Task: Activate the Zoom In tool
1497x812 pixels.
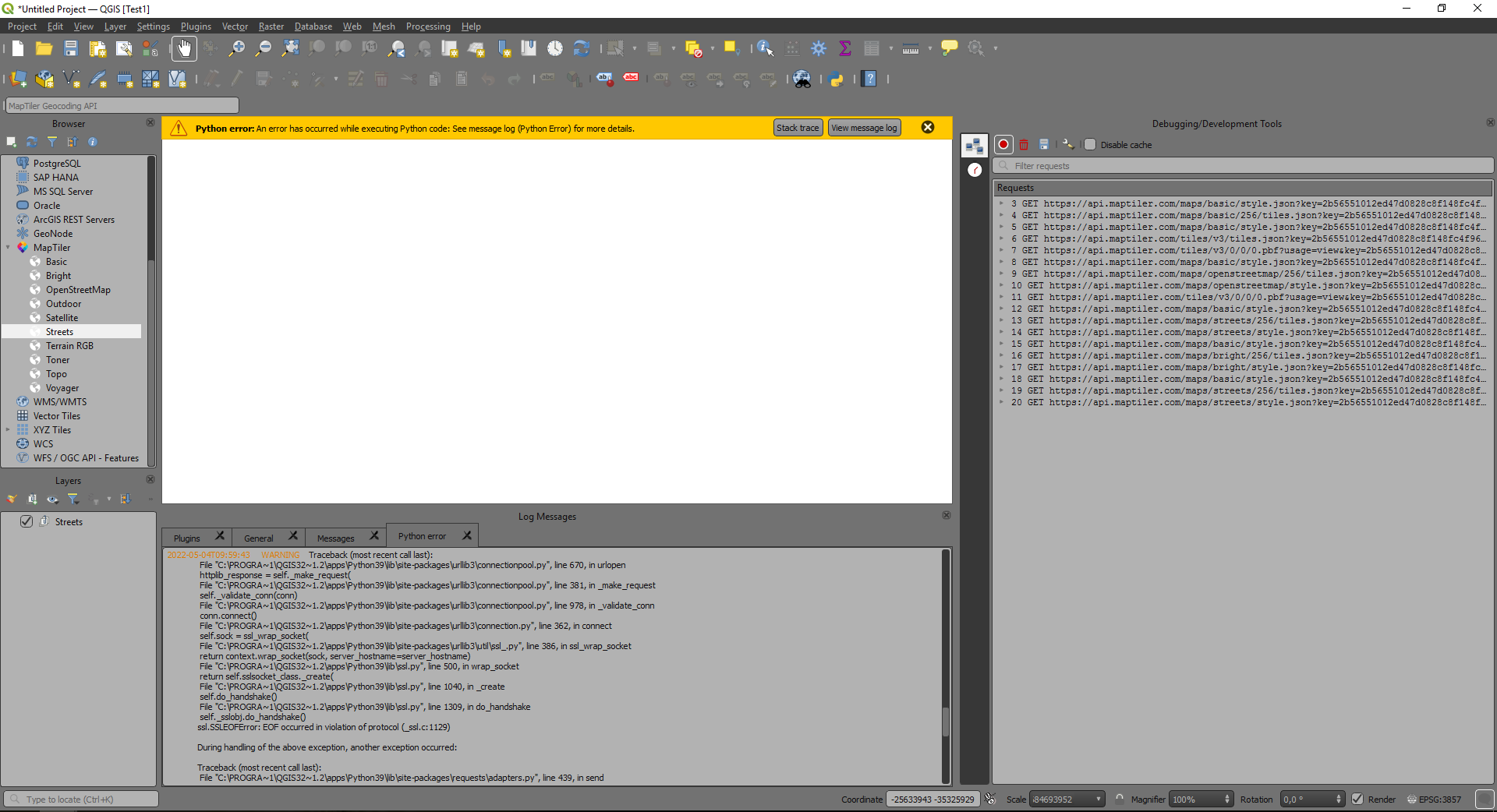Action: (x=236, y=48)
